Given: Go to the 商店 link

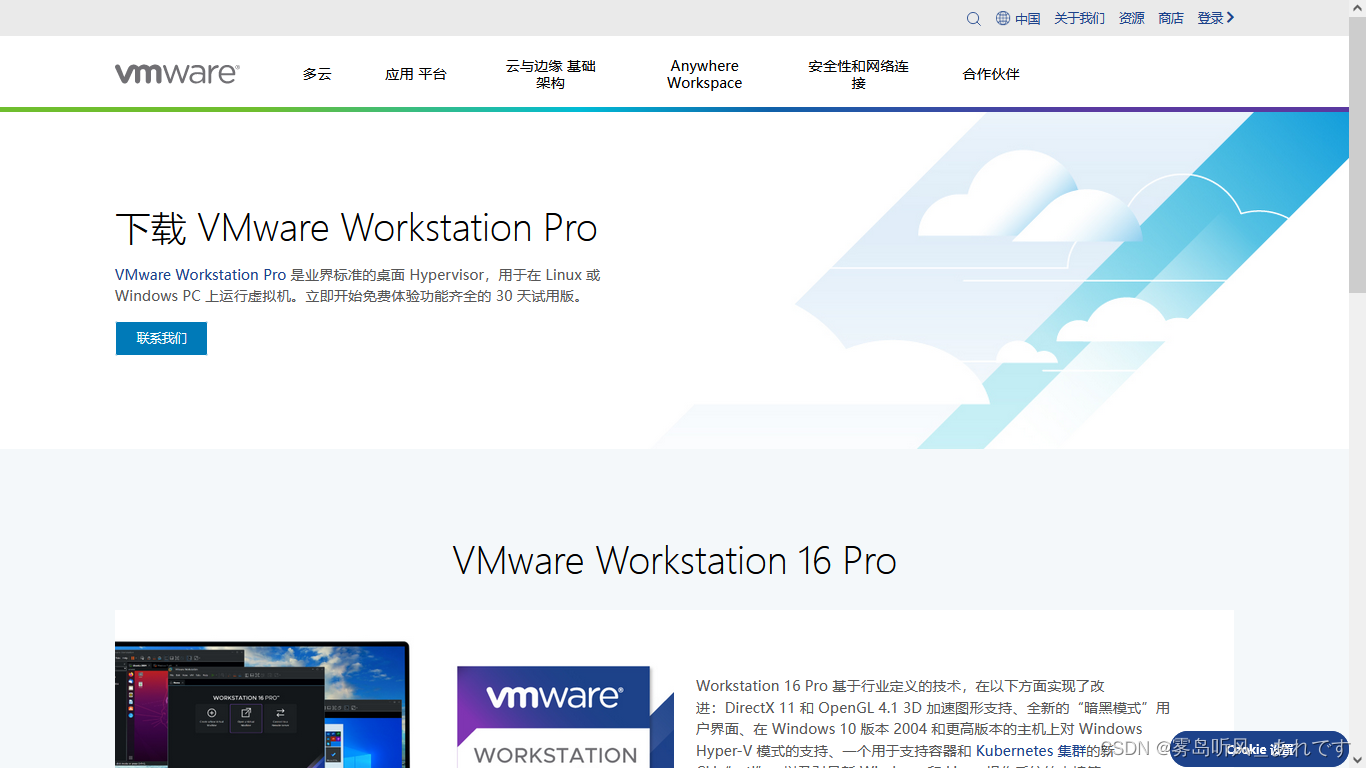Looking at the screenshot, I should click(1171, 18).
